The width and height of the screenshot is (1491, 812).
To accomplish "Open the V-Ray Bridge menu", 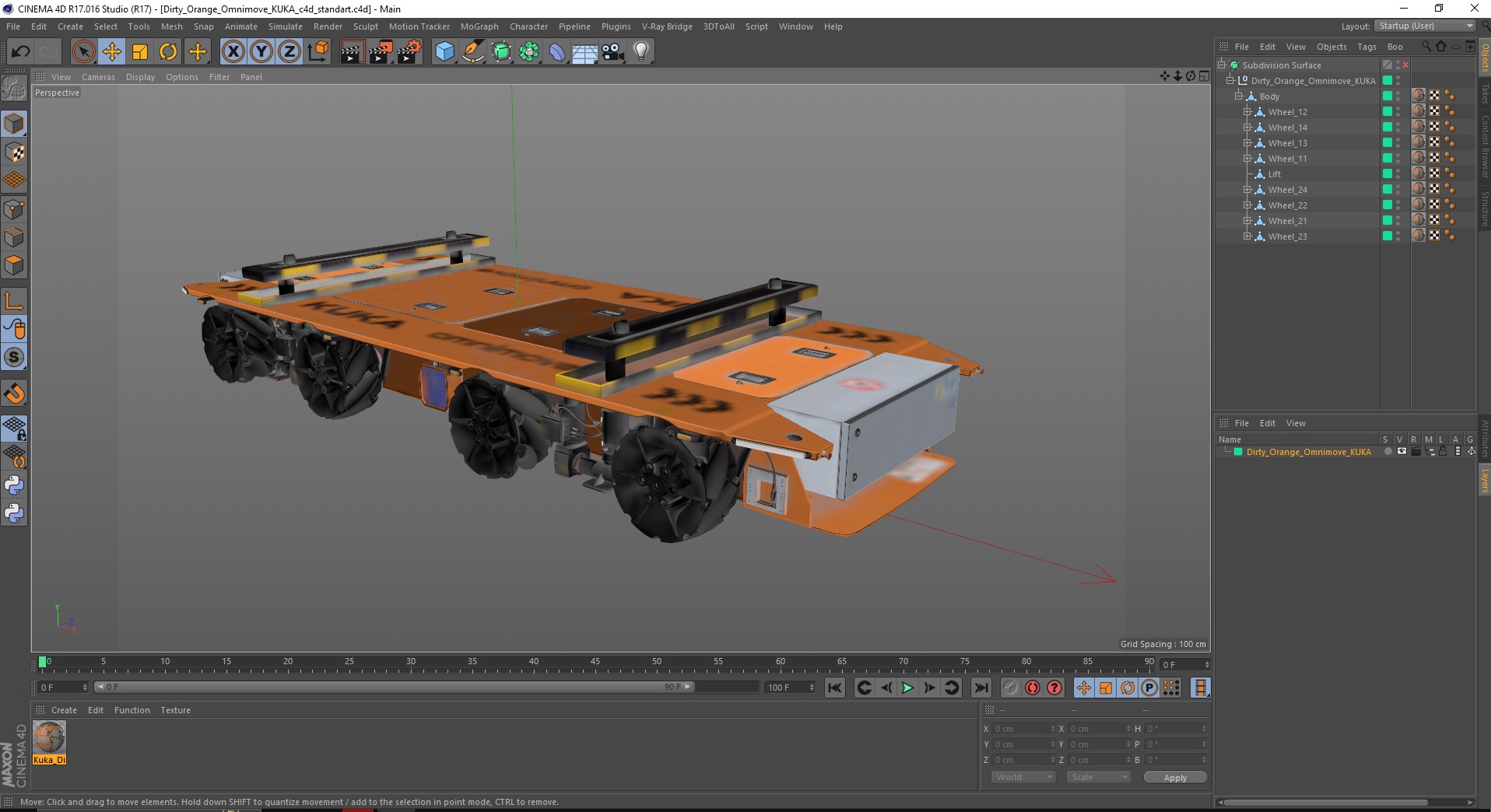I will 667,26.
